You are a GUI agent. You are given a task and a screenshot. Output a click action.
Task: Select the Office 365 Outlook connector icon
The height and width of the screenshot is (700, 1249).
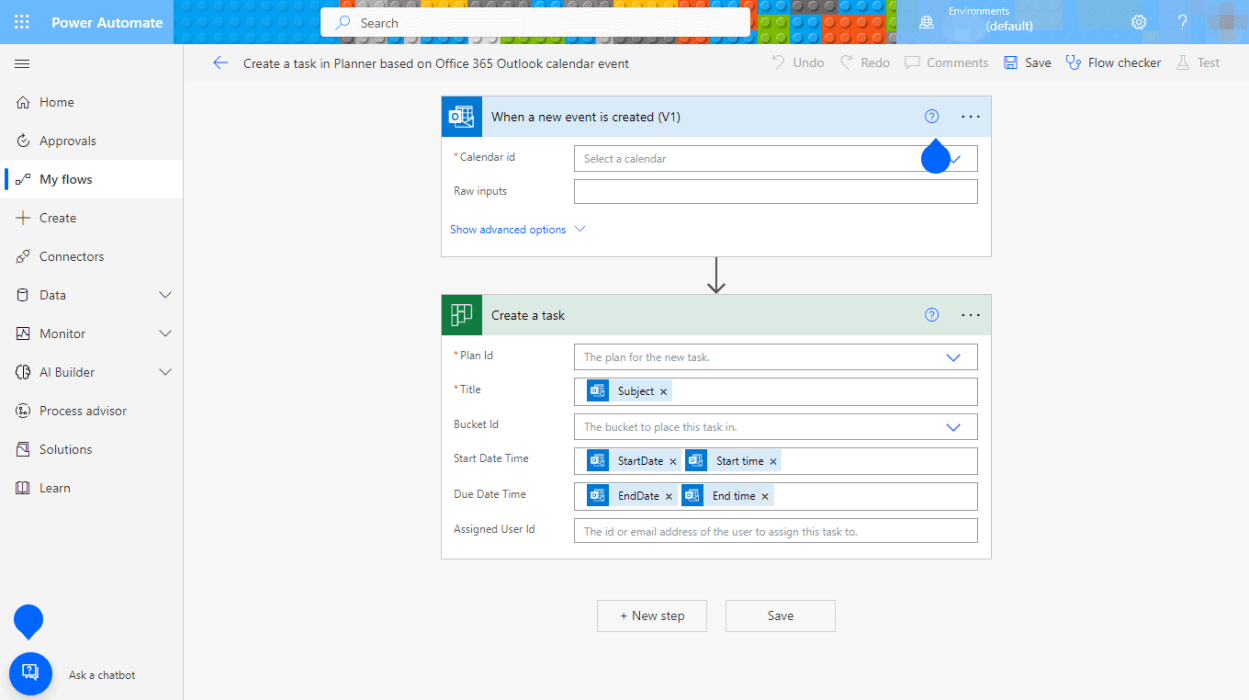461,116
